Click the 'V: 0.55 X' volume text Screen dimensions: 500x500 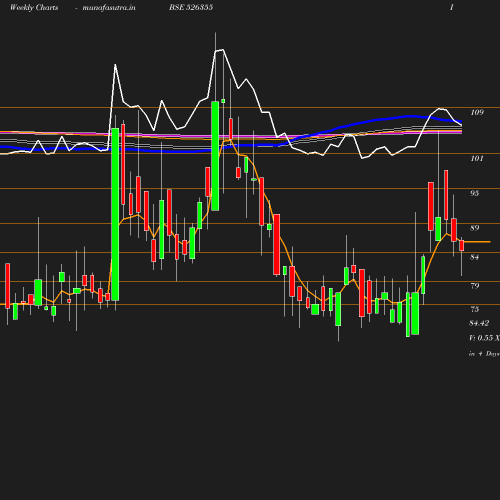coord(484,338)
